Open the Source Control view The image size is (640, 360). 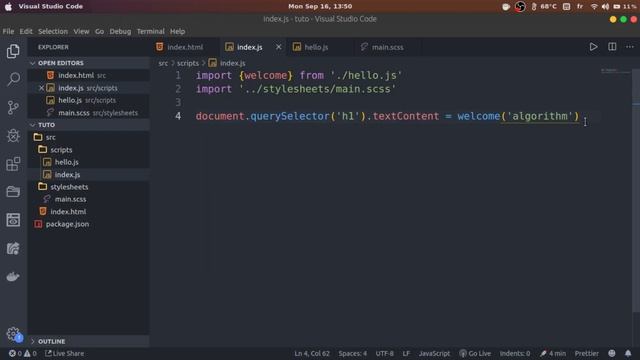[13, 107]
